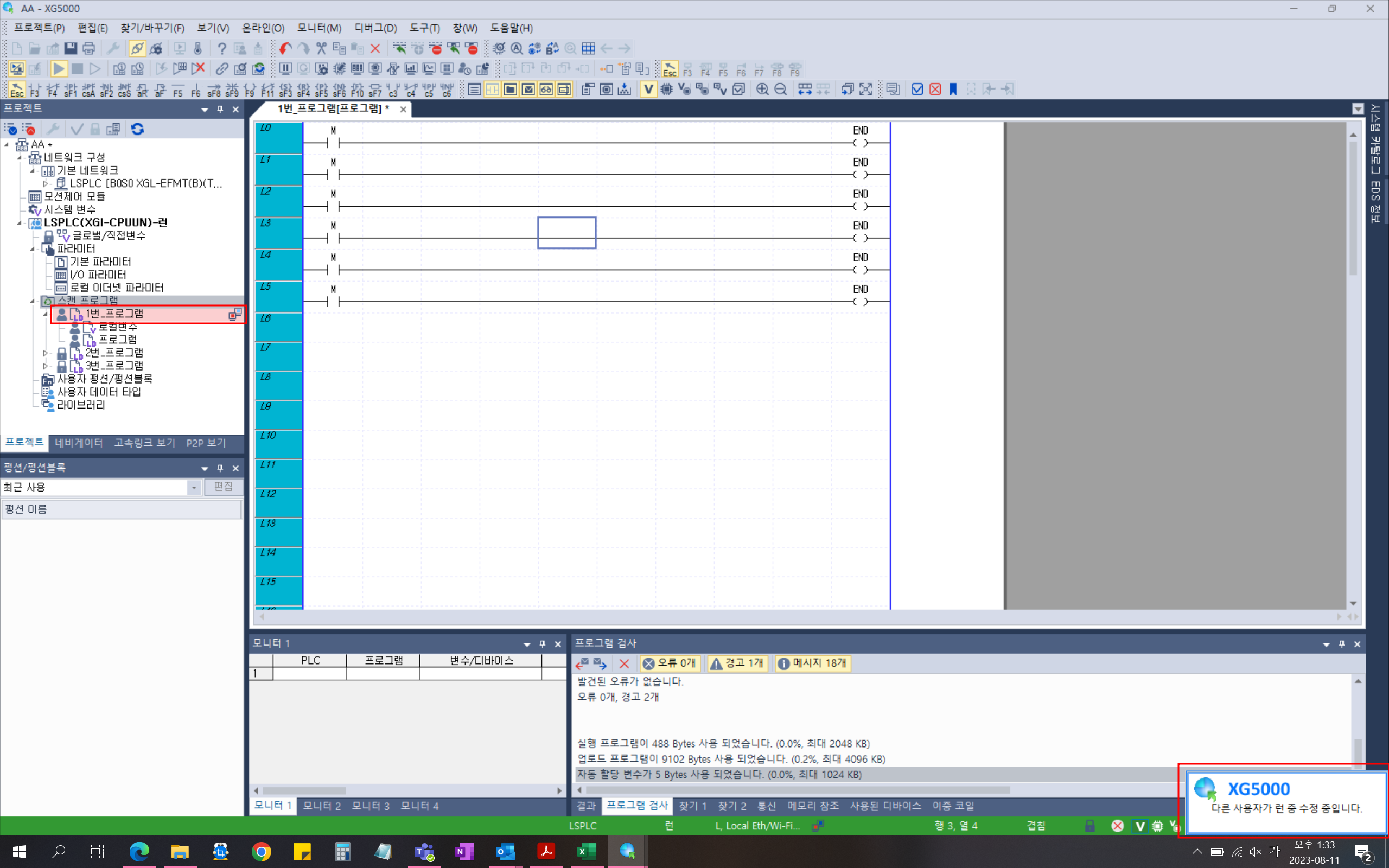
Task: Toggle the errors (오류 0개) filter
Action: click(x=669, y=663)
